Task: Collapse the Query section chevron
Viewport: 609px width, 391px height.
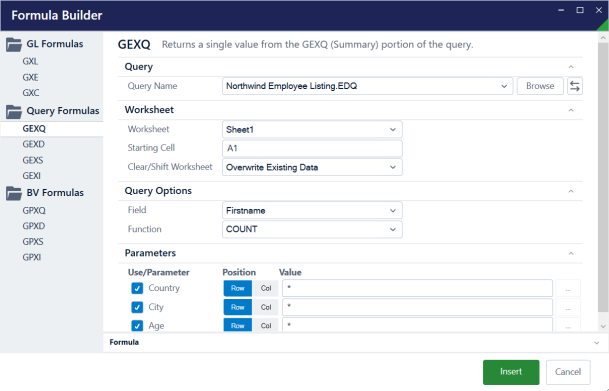Action: [x=571, y=67]
